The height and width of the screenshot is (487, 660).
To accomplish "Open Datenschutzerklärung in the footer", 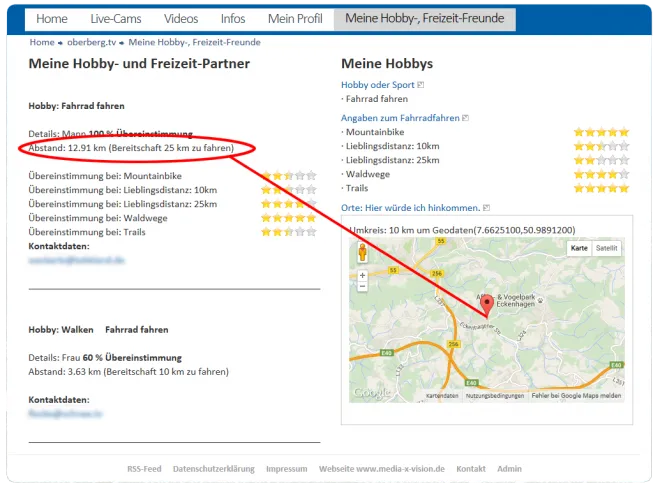I will click(213, 469).
